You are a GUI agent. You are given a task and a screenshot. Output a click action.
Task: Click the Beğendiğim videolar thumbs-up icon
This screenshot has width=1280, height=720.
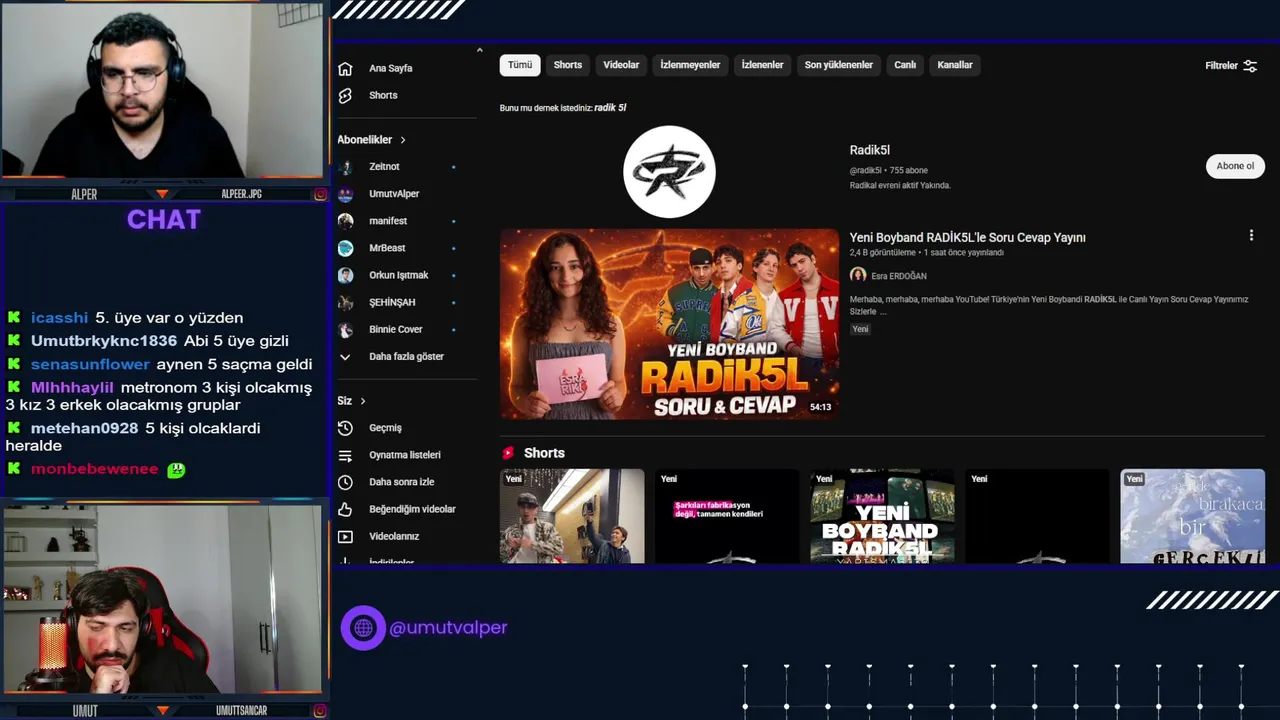tap(345, 509)
